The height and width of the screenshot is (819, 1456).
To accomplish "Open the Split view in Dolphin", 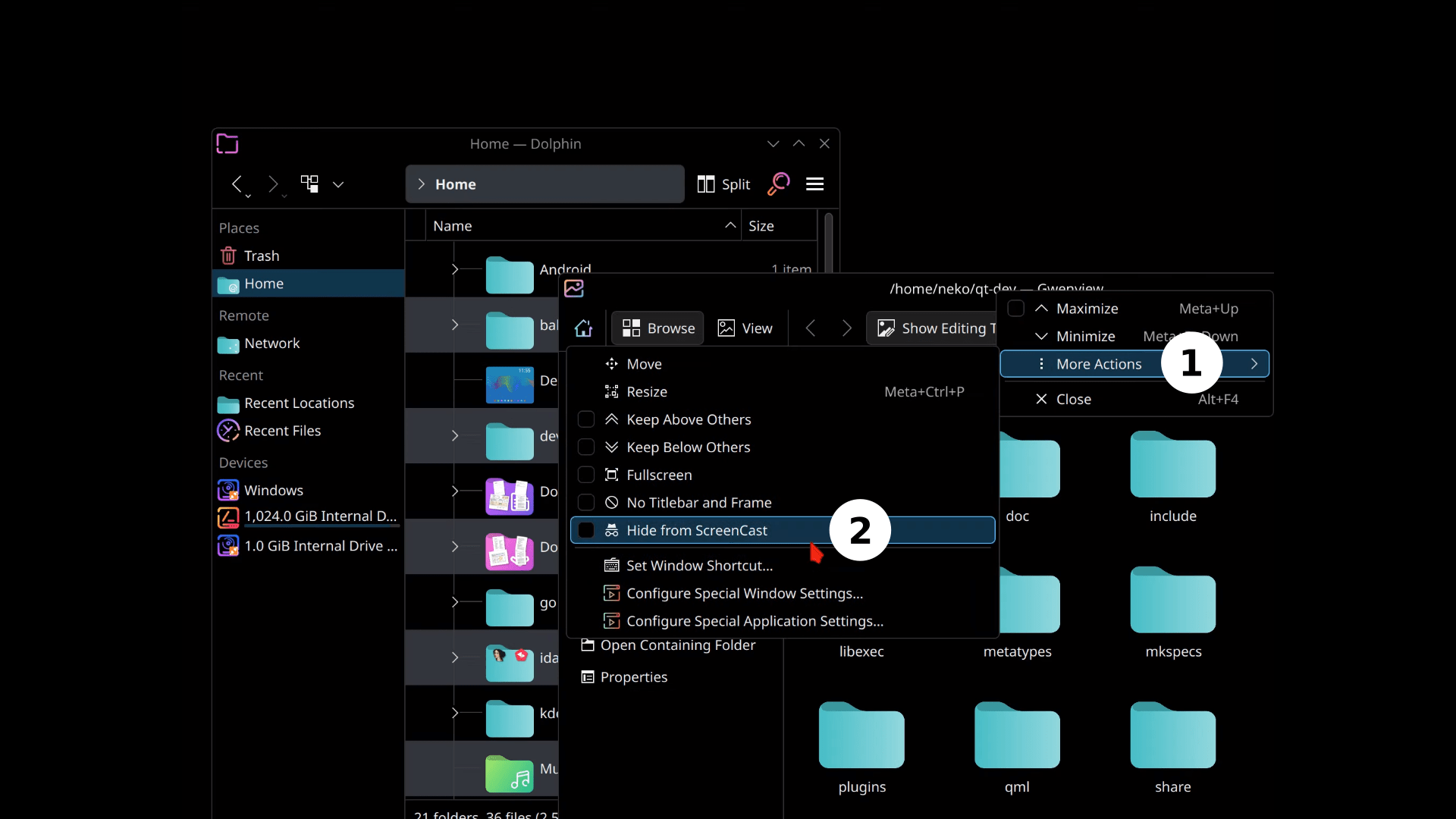I will [x=723, y=184].
